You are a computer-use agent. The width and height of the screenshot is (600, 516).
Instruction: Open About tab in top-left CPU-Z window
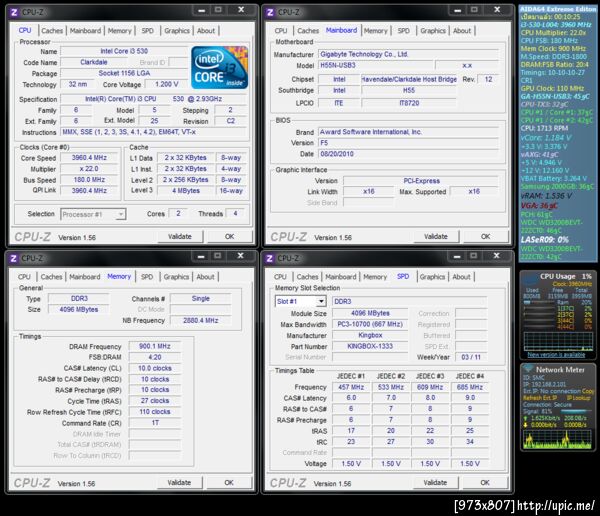206,31
